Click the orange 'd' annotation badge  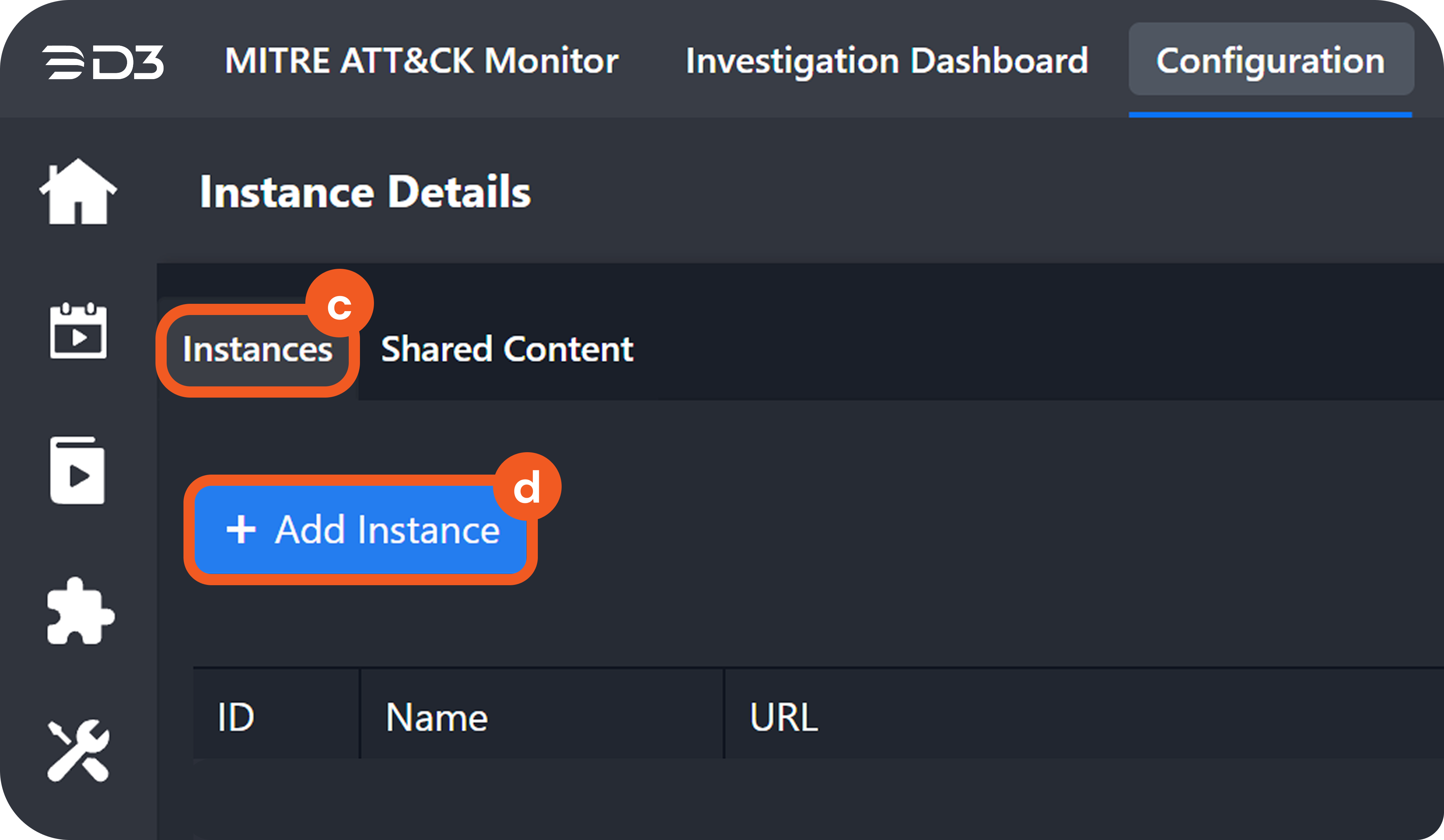click(527, 487)
